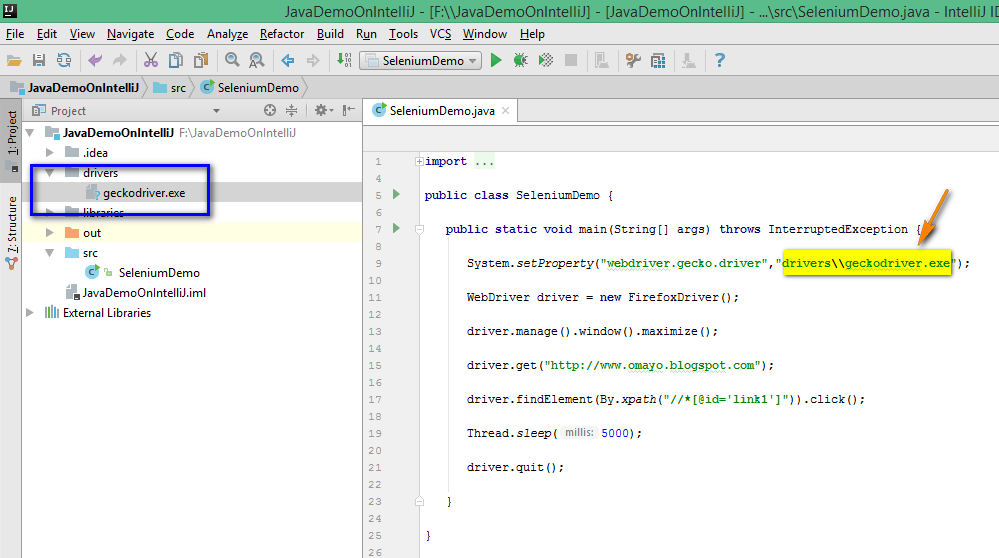Image resolution: width=999 pixels, height=558 pixels.
Task: Click the webdriver.gecko.driver string
Action: [684, 263]
